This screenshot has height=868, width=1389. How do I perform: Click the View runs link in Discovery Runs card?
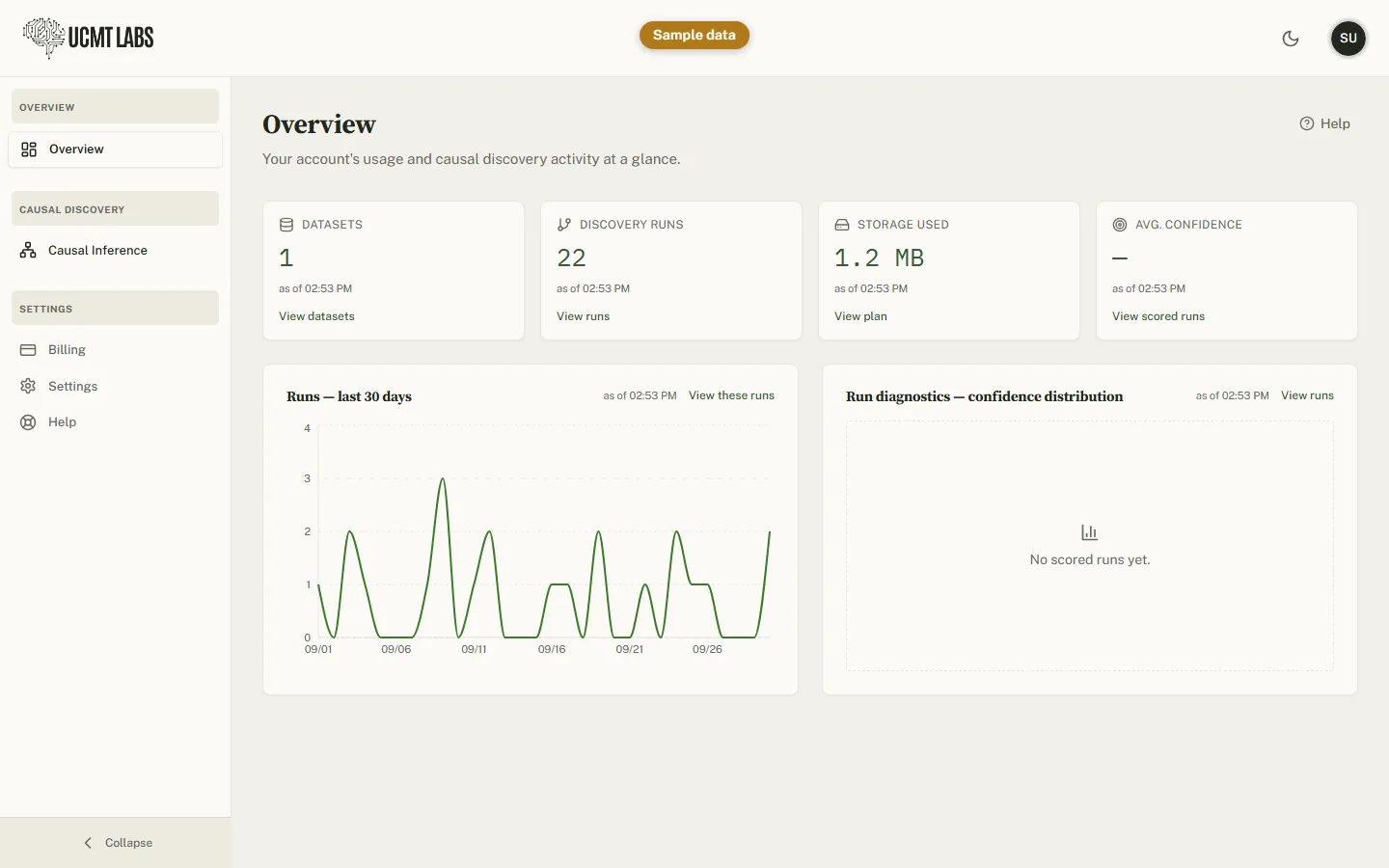[x=583, y=316]
